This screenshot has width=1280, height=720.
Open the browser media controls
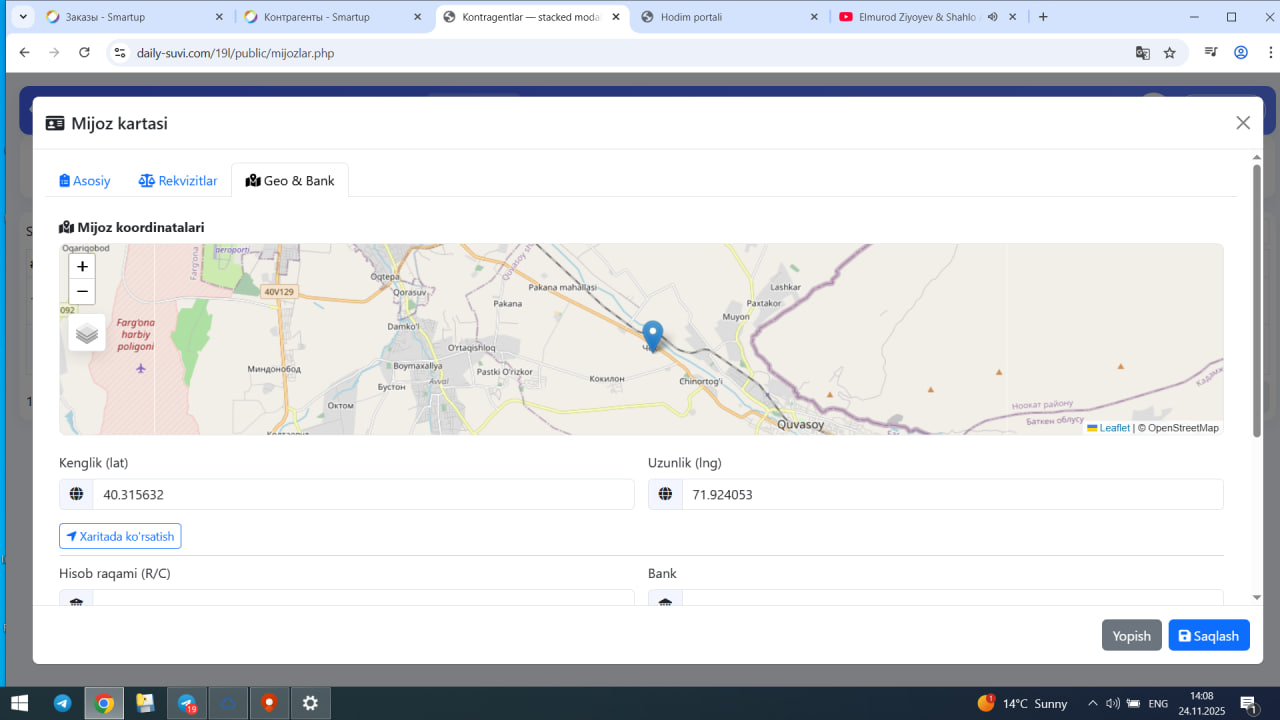[x=1211, y=53]
